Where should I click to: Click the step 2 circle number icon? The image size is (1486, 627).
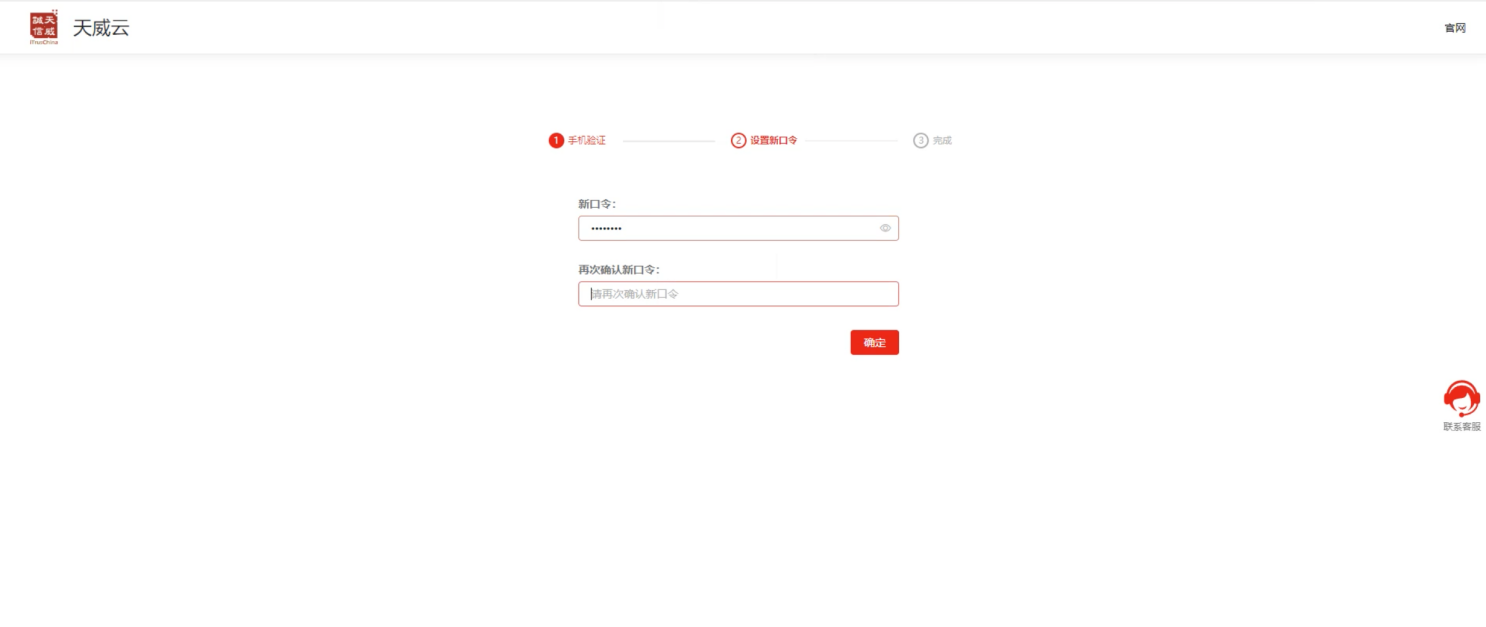738,141
